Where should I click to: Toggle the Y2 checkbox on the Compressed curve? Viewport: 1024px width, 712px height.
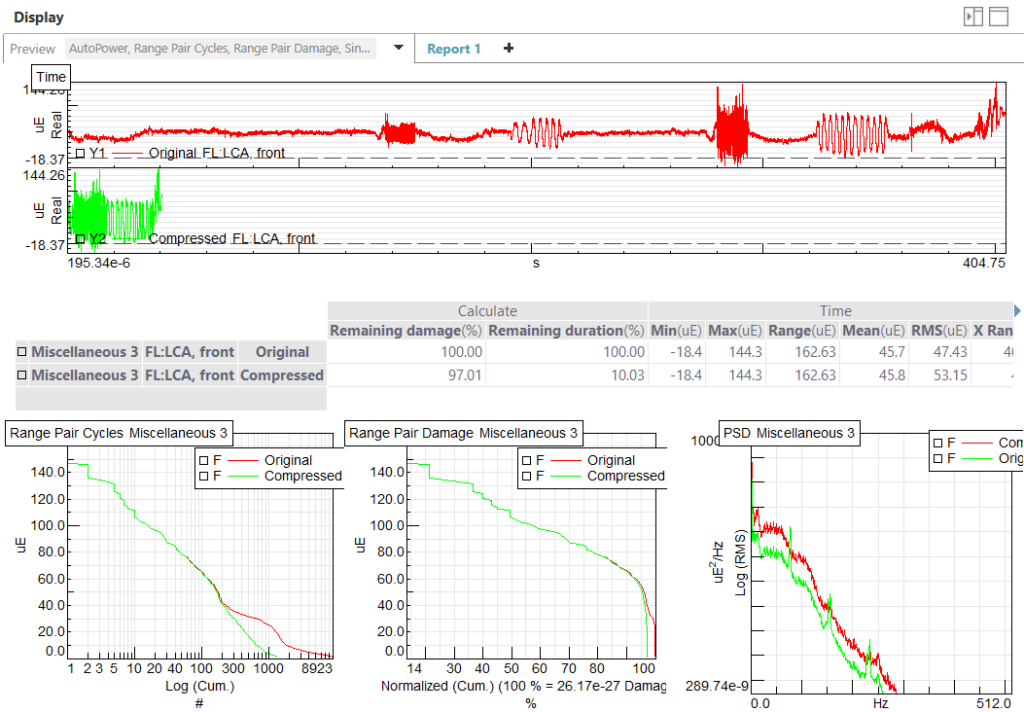pos(80,238)
